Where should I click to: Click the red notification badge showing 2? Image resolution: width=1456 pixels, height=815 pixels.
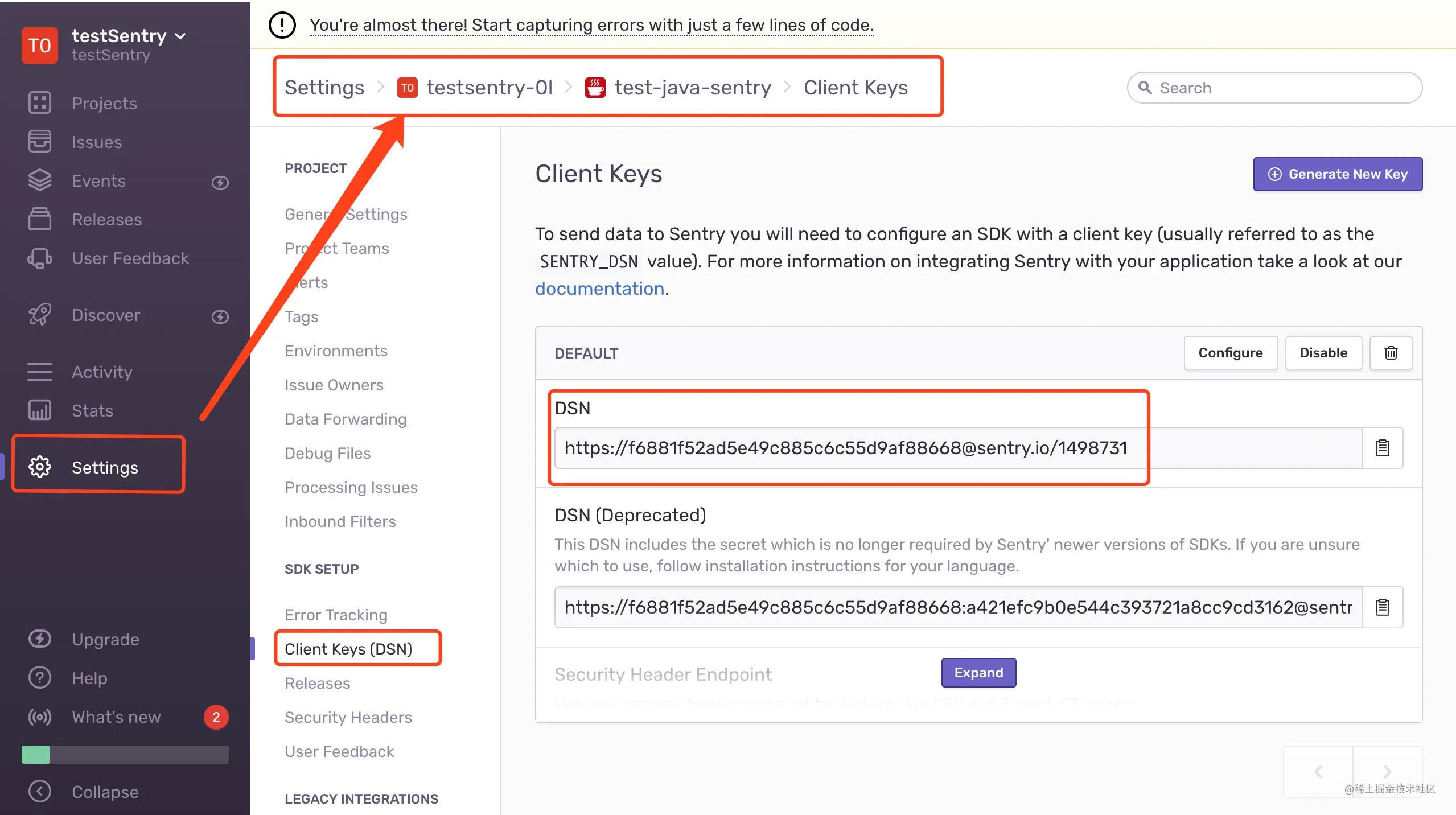(216, 717)
